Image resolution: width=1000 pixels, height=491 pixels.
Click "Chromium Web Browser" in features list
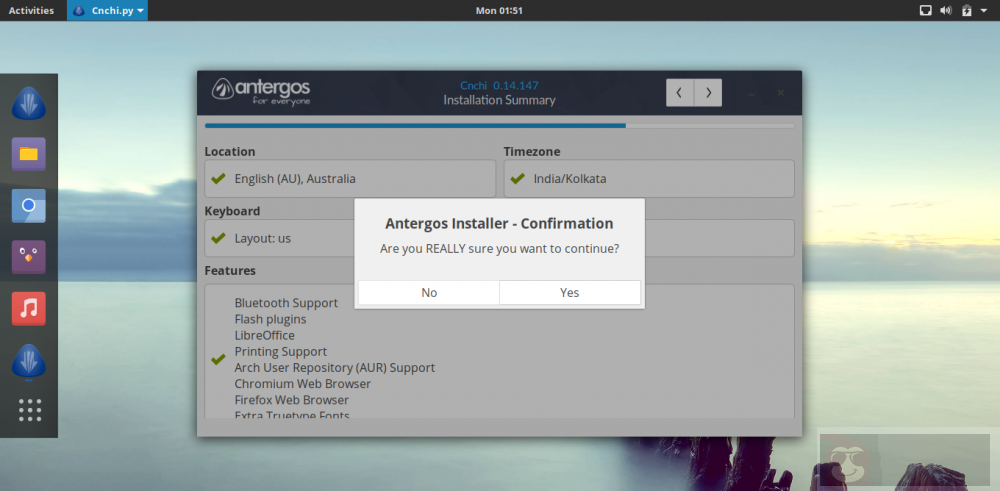pos(303,384)
